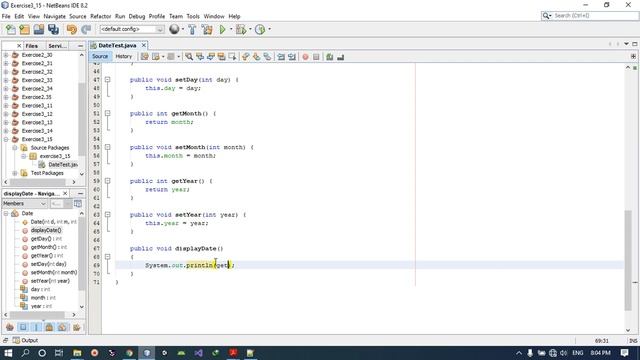
Task: Click the globe browser icon in toolbar
Action: click(x=174, y=29)
